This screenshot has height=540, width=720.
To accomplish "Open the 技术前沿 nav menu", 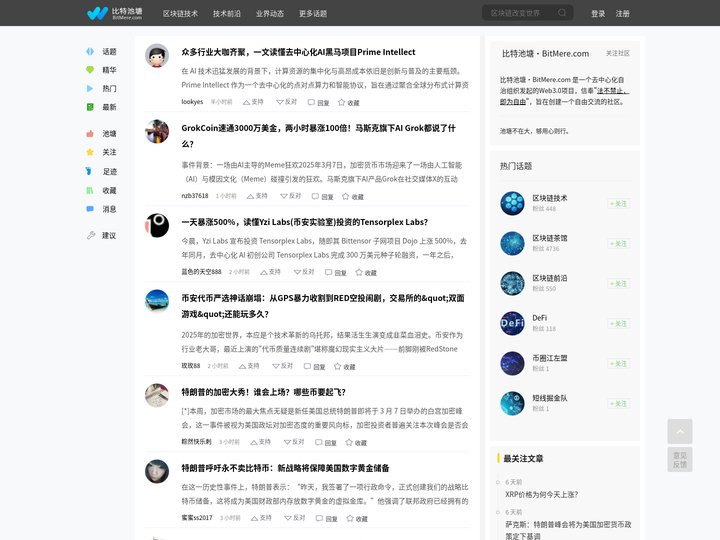I will 226,13.
